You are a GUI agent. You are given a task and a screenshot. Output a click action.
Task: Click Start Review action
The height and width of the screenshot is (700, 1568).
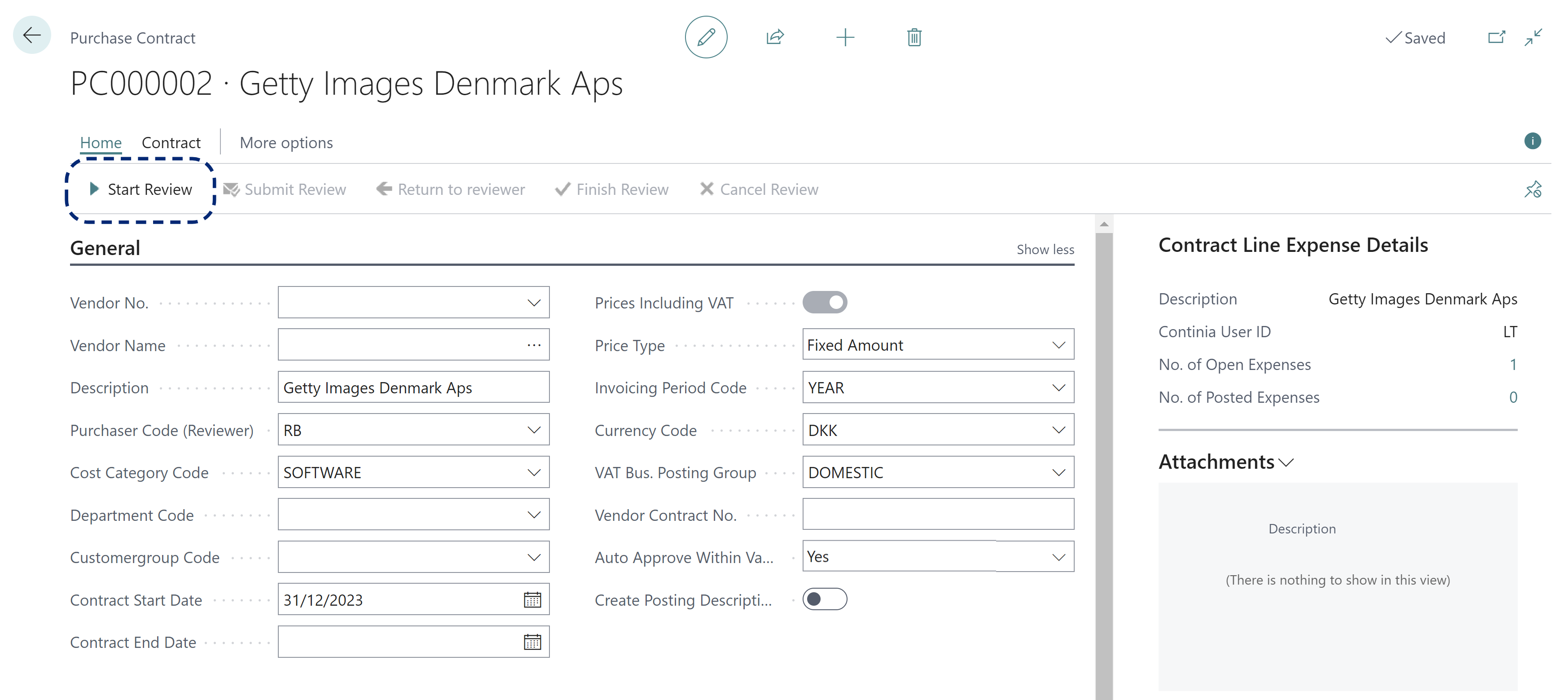tap(141, 189)
